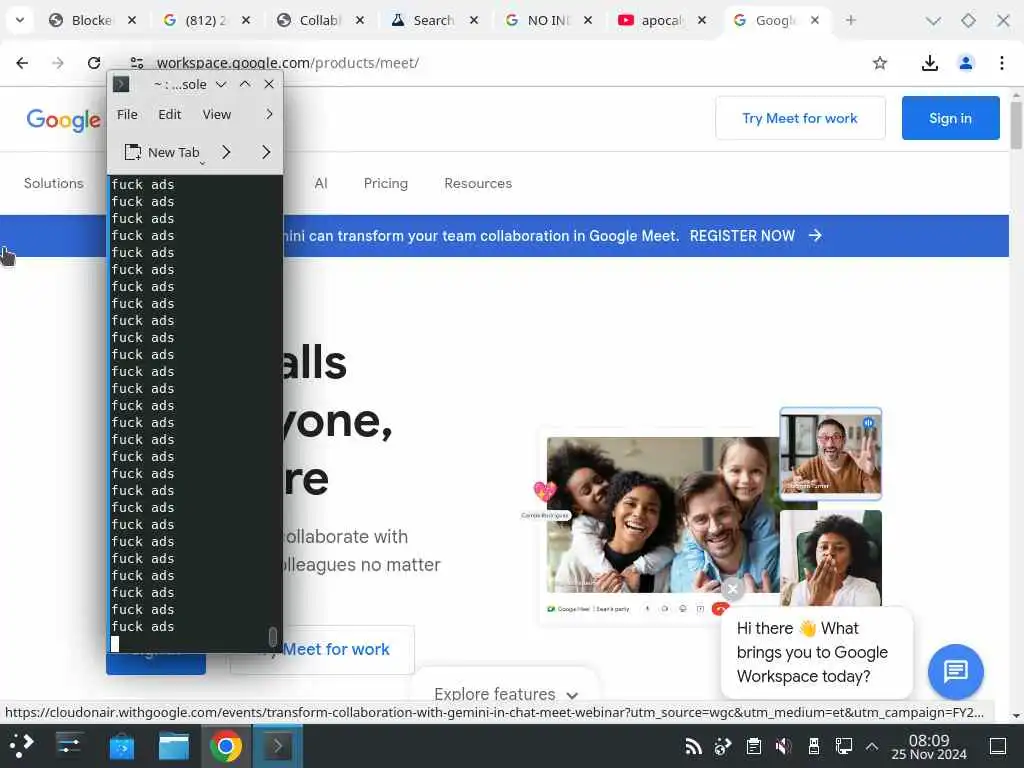Close the apocal YouTube tab

(x=701, y=20)
